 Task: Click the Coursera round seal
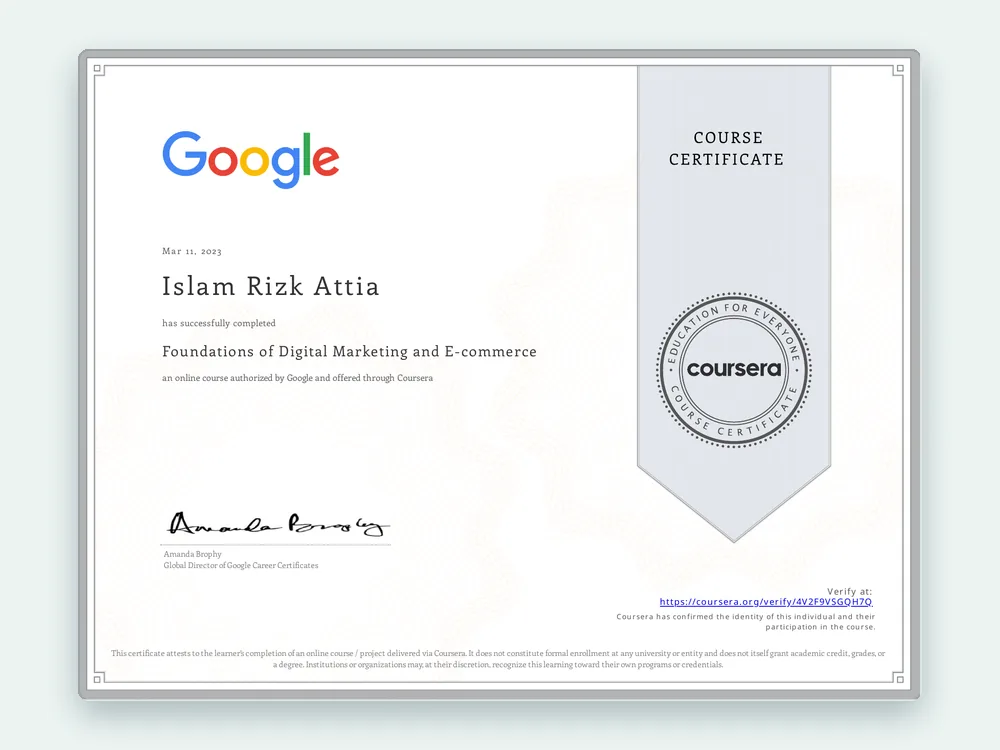click(733, 370)
